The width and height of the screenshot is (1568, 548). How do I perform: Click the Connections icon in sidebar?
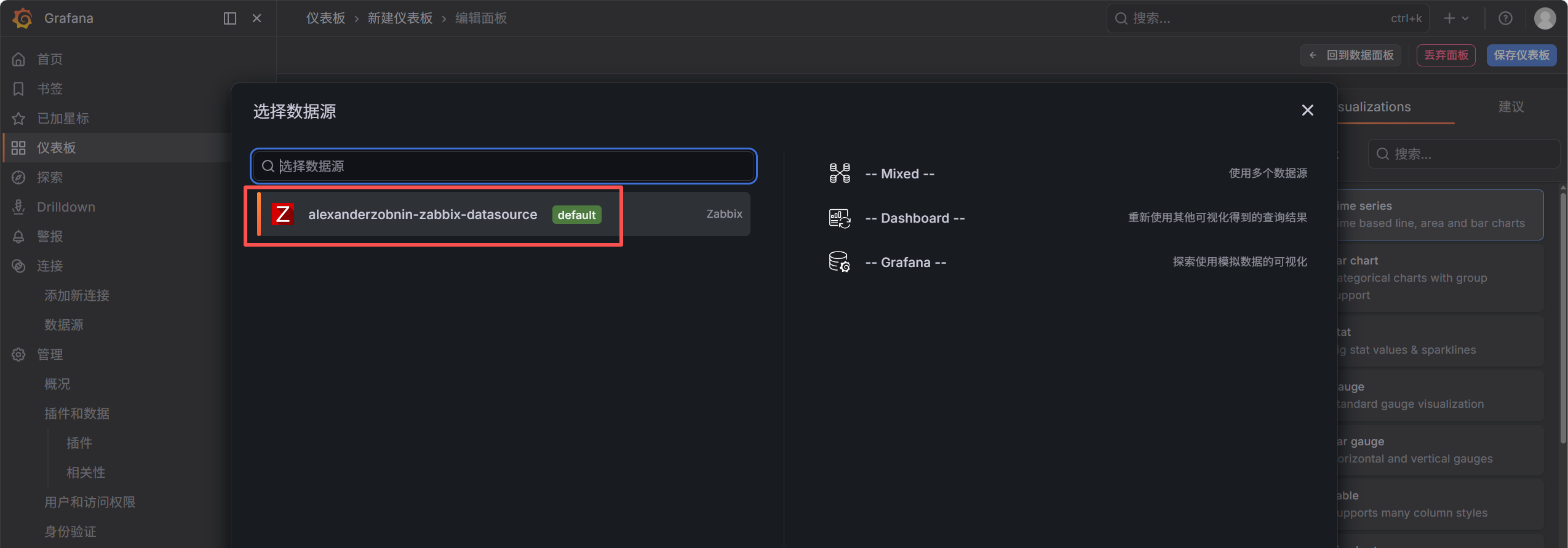(x=18, y=266)
